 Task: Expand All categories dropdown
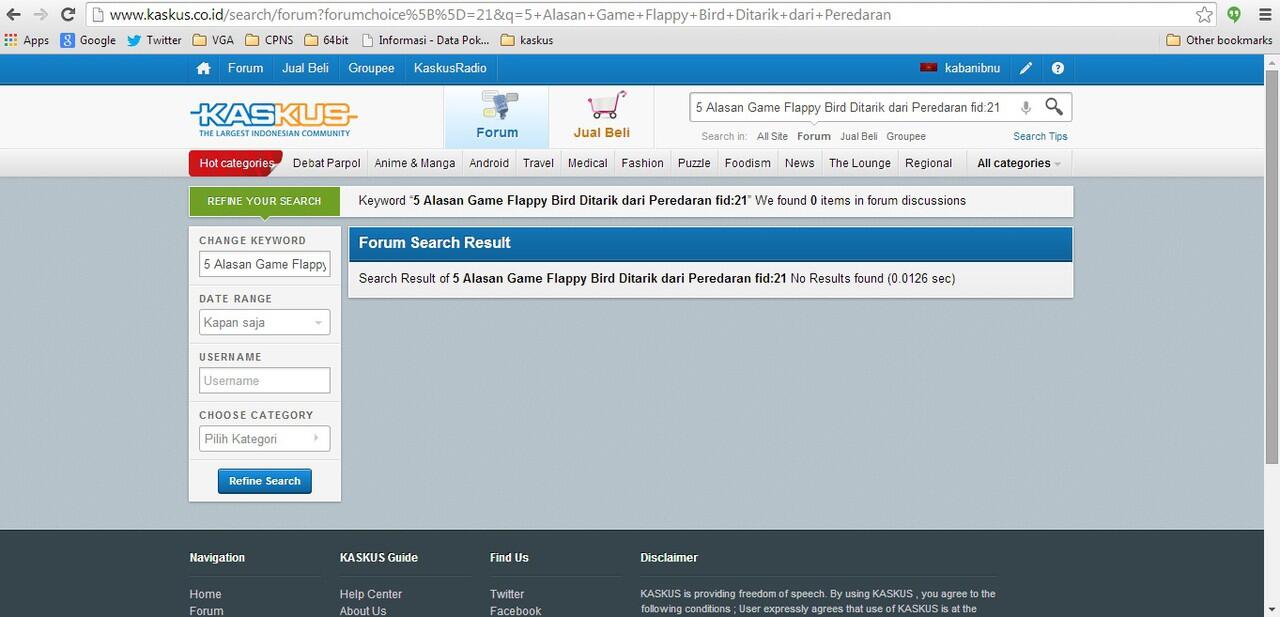pos(1019,163)
